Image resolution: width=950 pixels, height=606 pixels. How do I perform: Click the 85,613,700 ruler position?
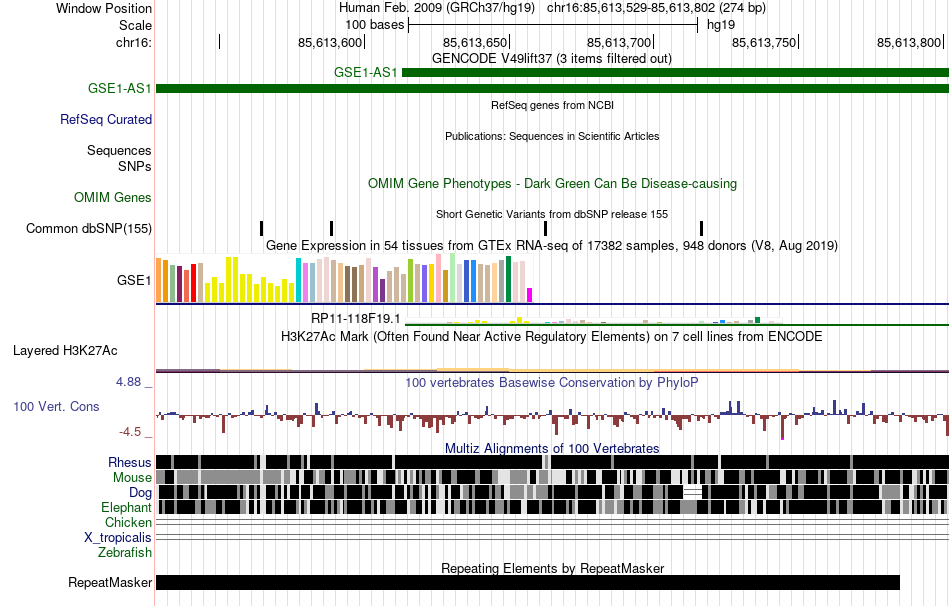620,42
